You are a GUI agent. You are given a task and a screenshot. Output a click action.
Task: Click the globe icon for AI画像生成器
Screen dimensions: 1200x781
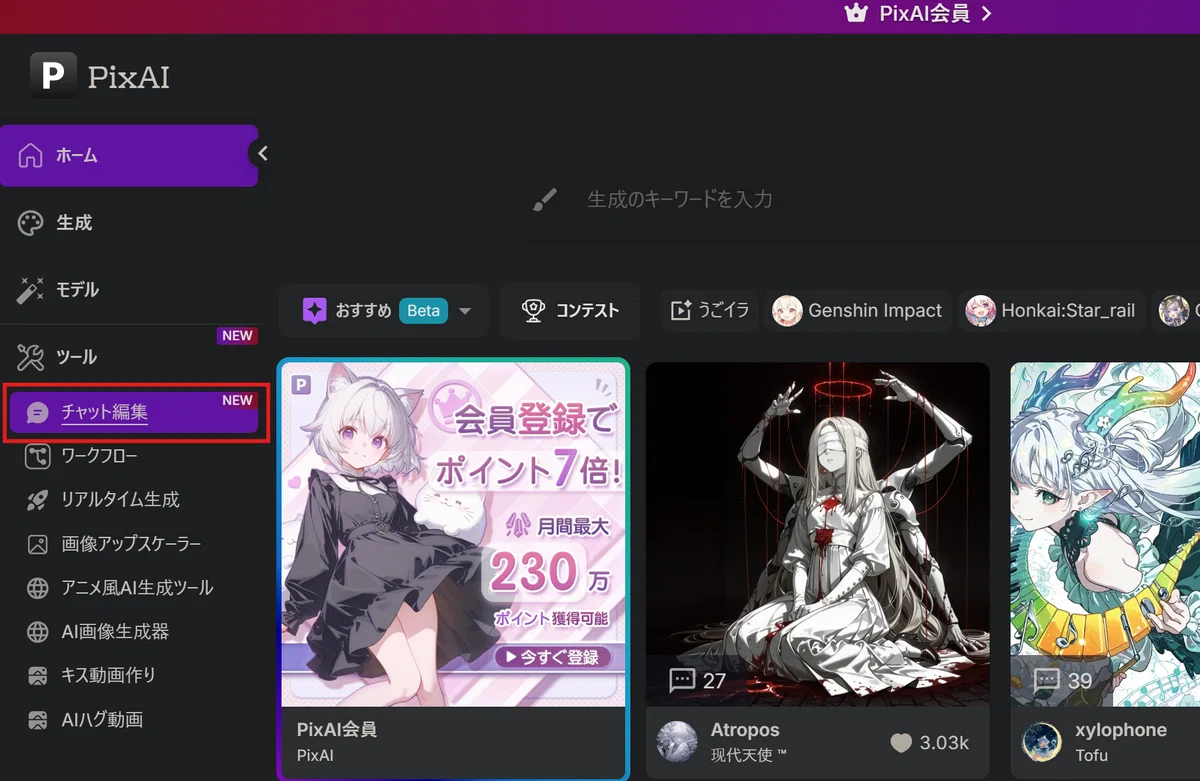coord(38,632)
